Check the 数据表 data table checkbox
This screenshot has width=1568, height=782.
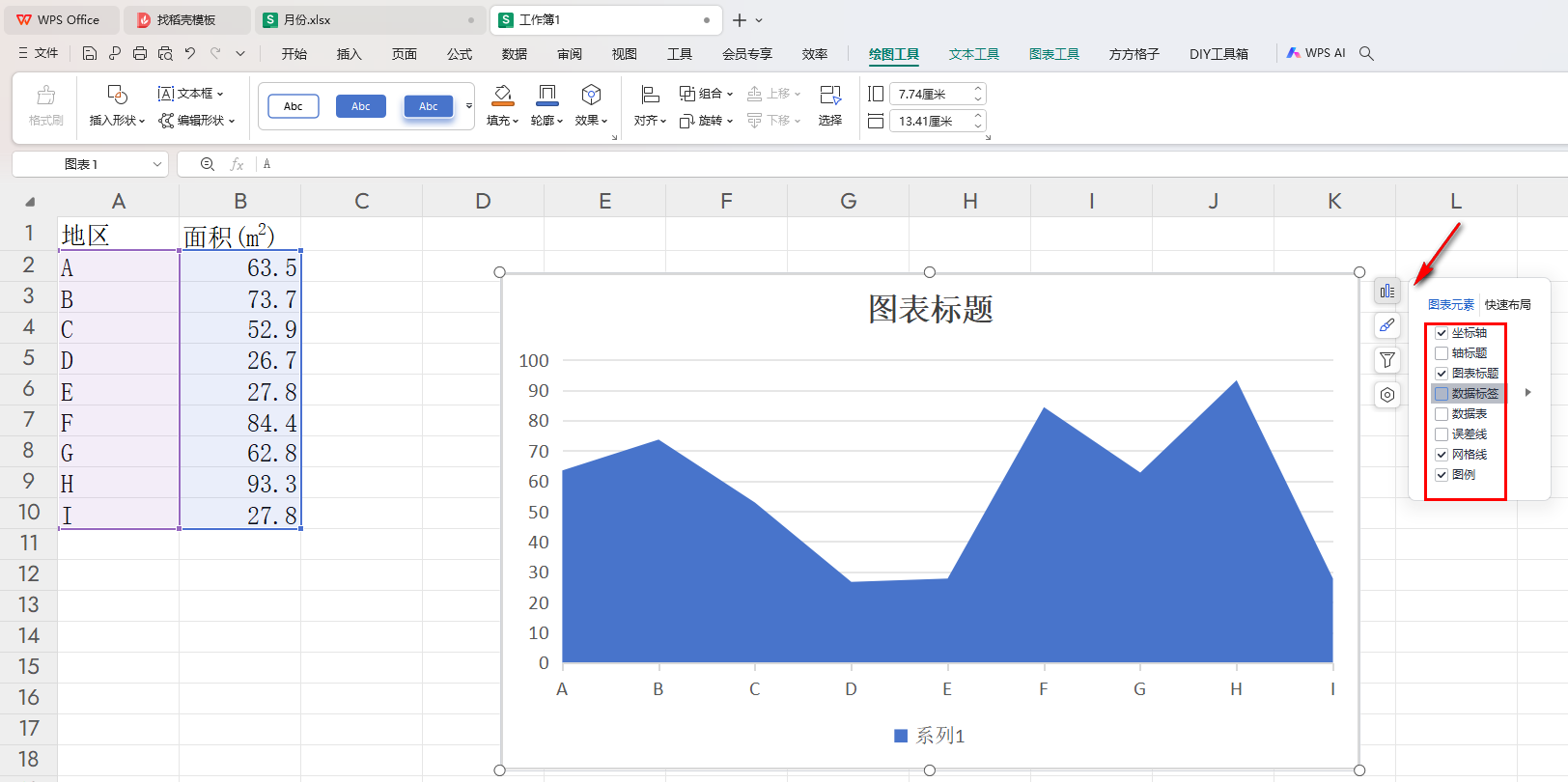[x=1442, y=414]
